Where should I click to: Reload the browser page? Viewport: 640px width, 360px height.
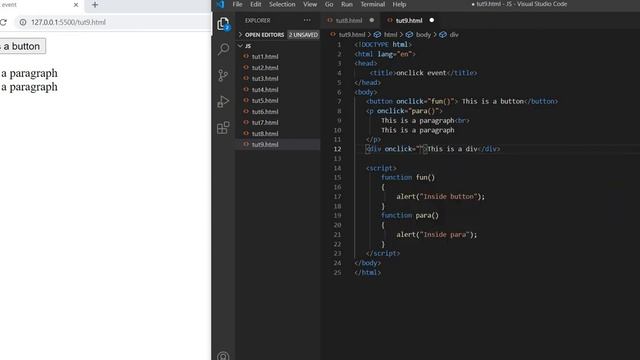pos(3,22)
